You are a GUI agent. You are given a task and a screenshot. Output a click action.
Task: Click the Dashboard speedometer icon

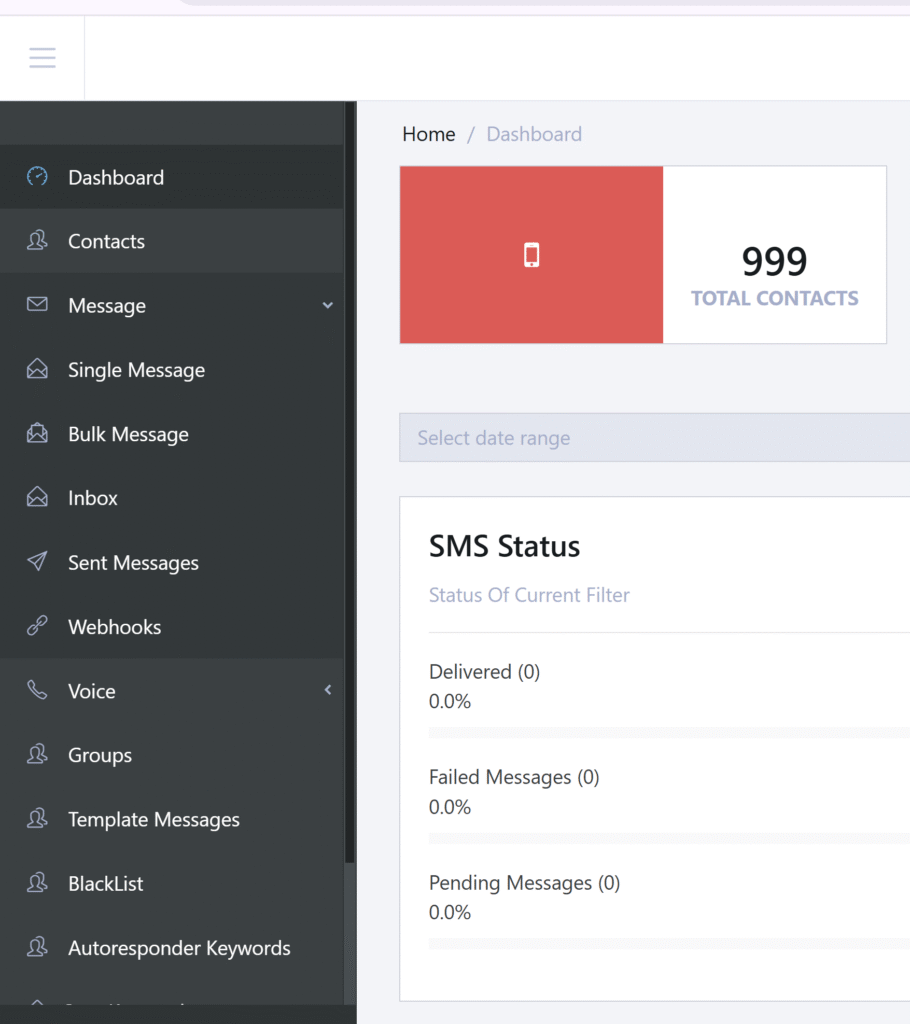(37, 177)
